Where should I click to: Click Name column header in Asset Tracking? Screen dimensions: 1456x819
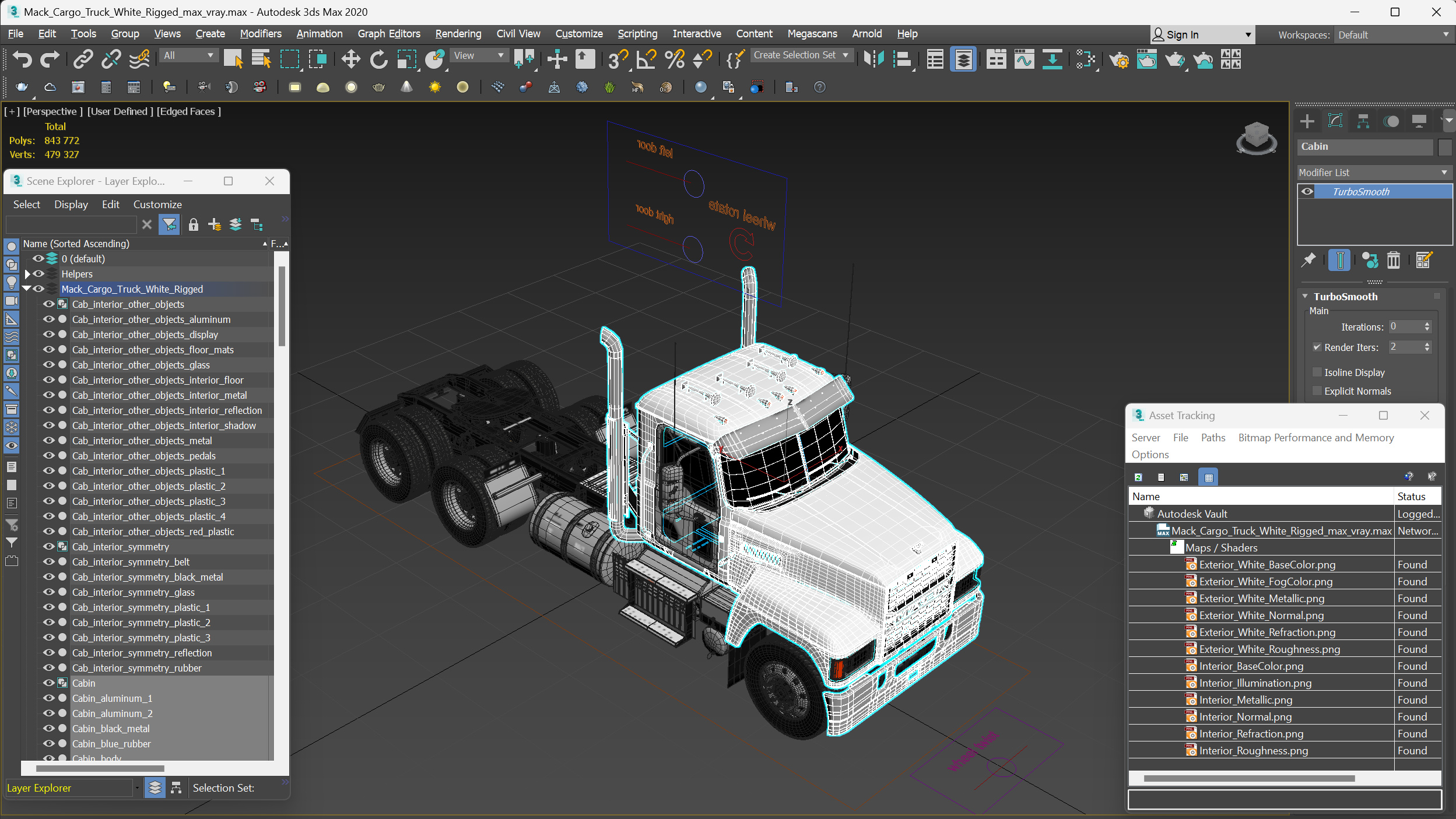[1261, 496]
